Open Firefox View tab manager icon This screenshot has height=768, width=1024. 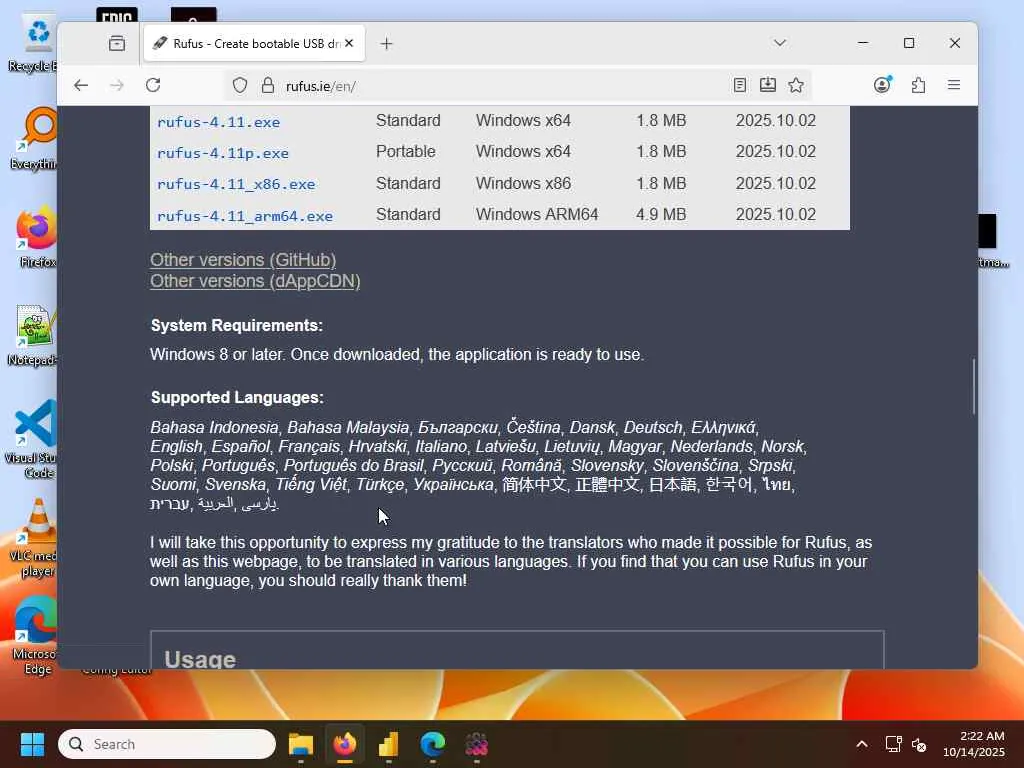(117, 44)
